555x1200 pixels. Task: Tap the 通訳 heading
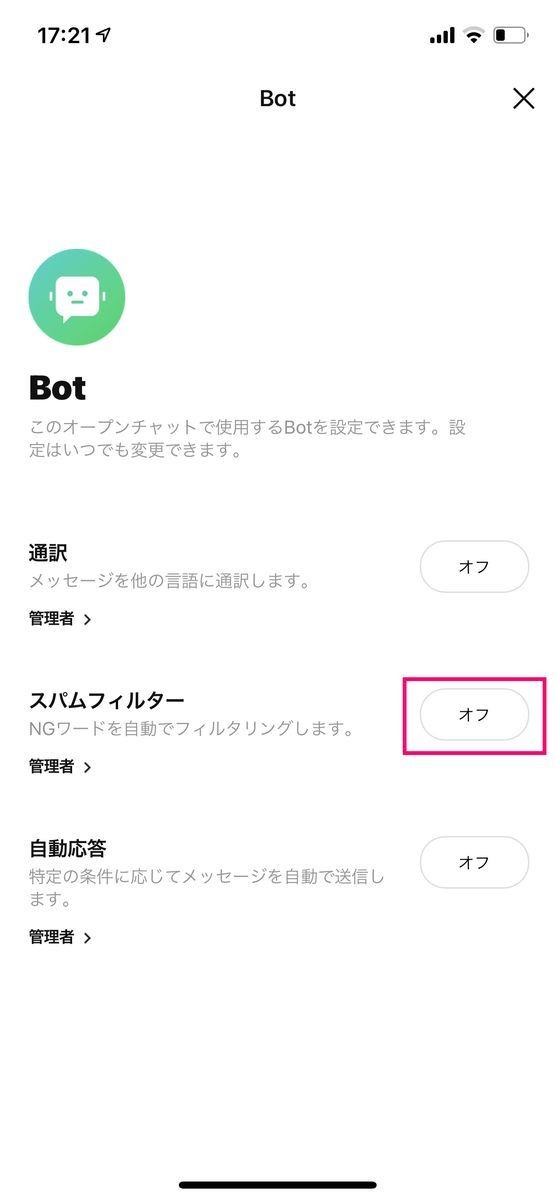[48, 553]
